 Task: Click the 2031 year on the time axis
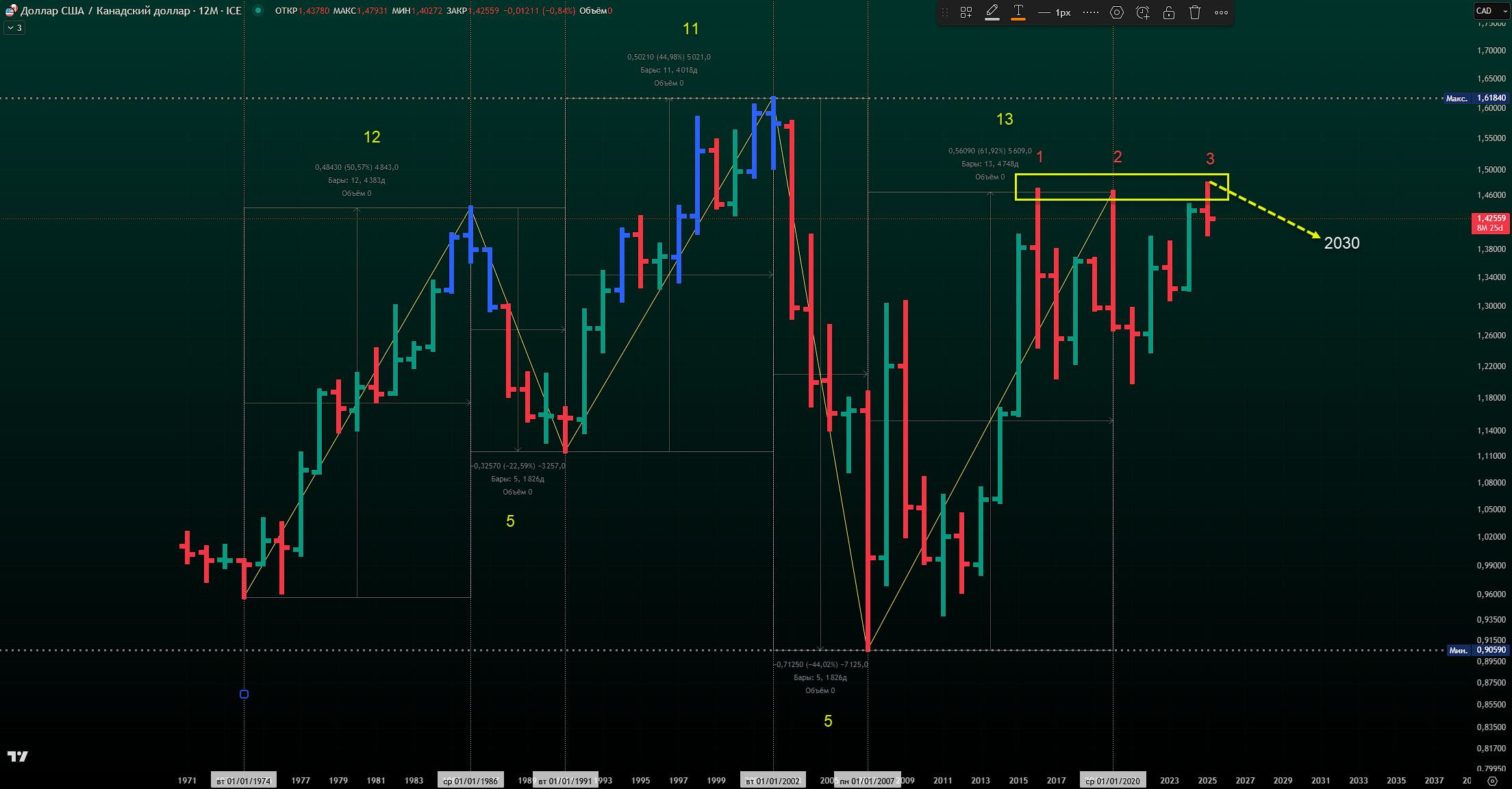(x=1321, y=781)
